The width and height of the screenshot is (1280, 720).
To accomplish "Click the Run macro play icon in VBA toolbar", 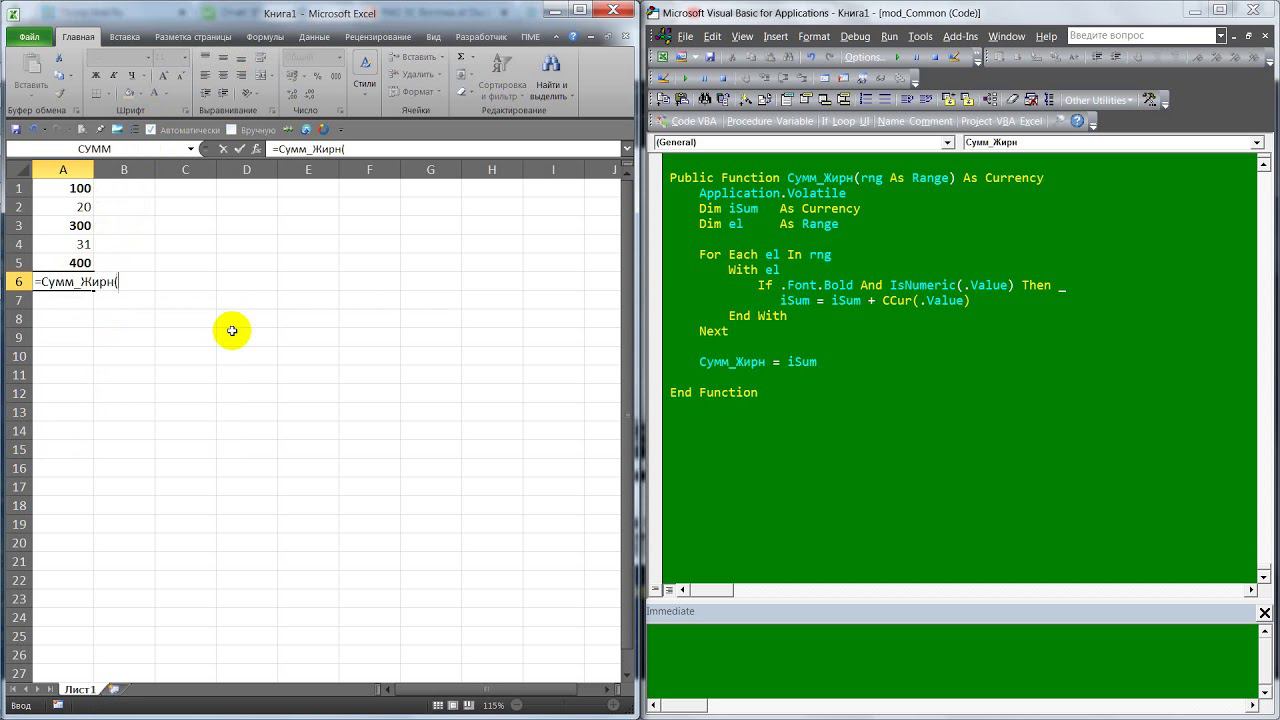I will (x=897, y=57).
